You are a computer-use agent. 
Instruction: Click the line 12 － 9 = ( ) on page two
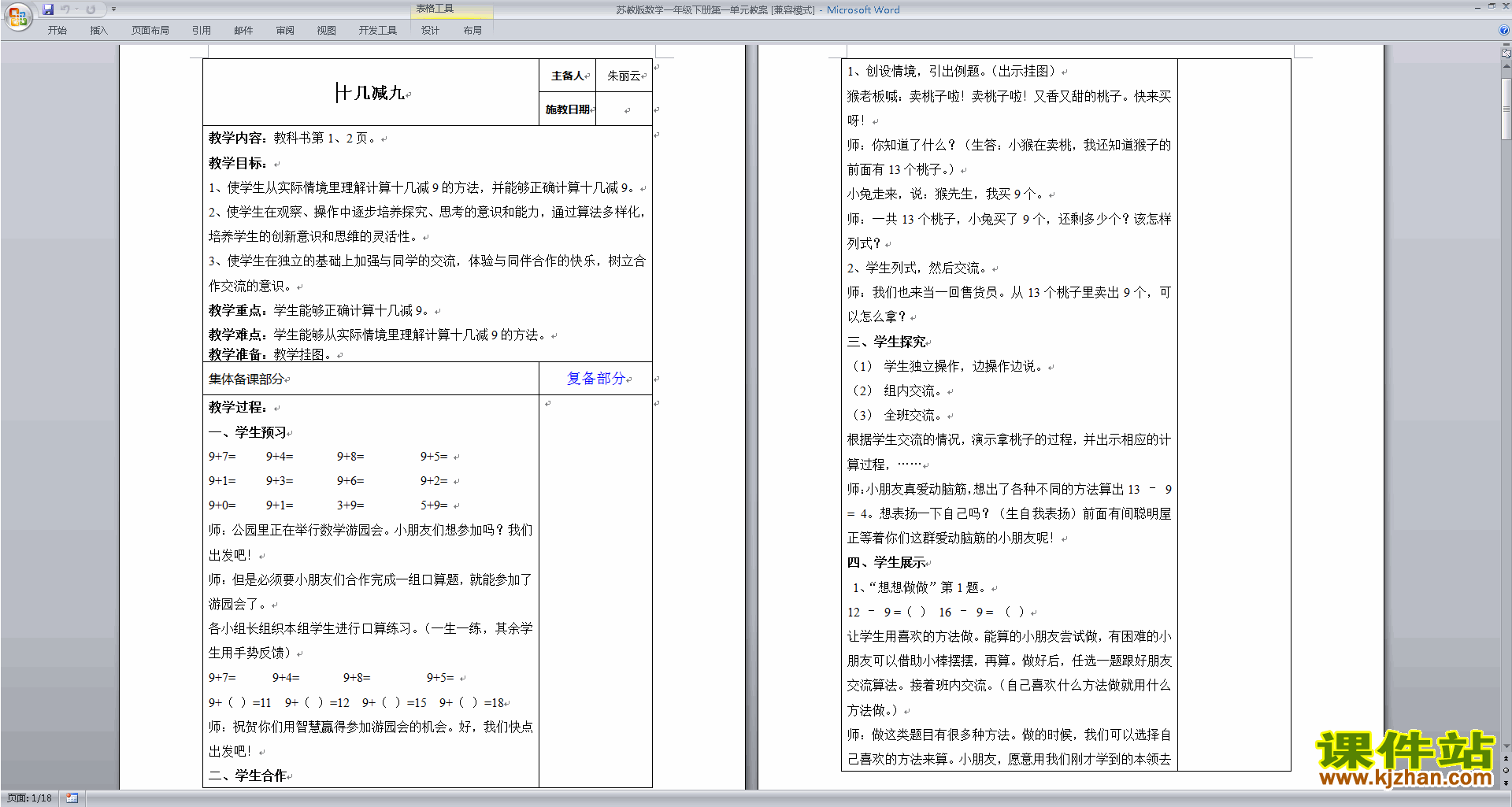coord(886,612)
